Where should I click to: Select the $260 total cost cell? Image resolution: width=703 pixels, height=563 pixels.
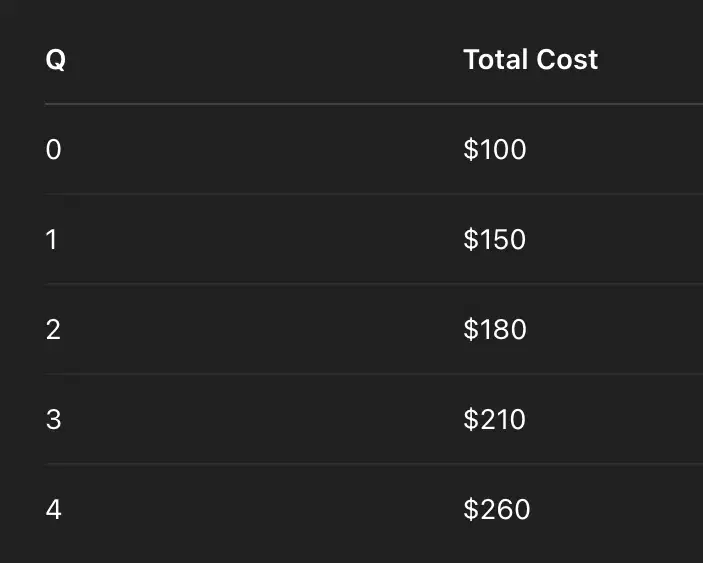click(x=497, y=510)
